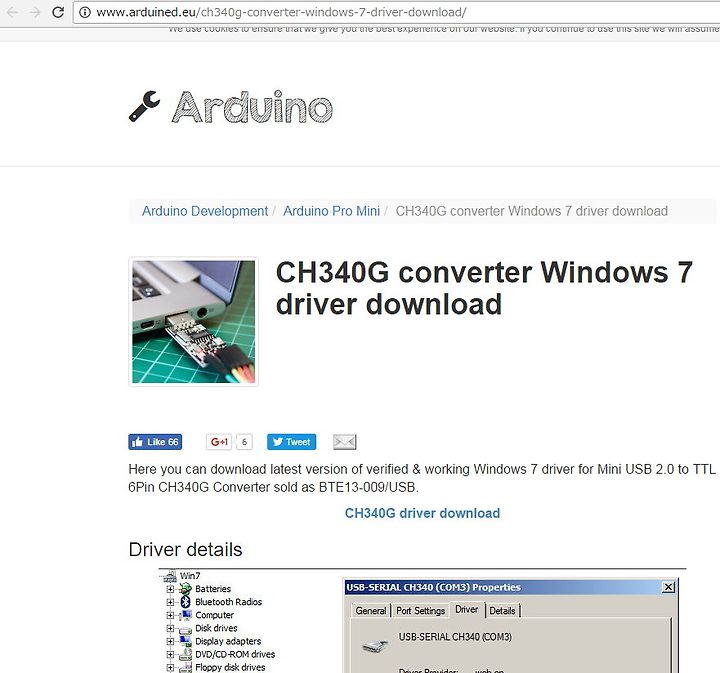The image size is (720, 673).
Task: Expand the Display adapters tree node
Action: pos(170,642)
